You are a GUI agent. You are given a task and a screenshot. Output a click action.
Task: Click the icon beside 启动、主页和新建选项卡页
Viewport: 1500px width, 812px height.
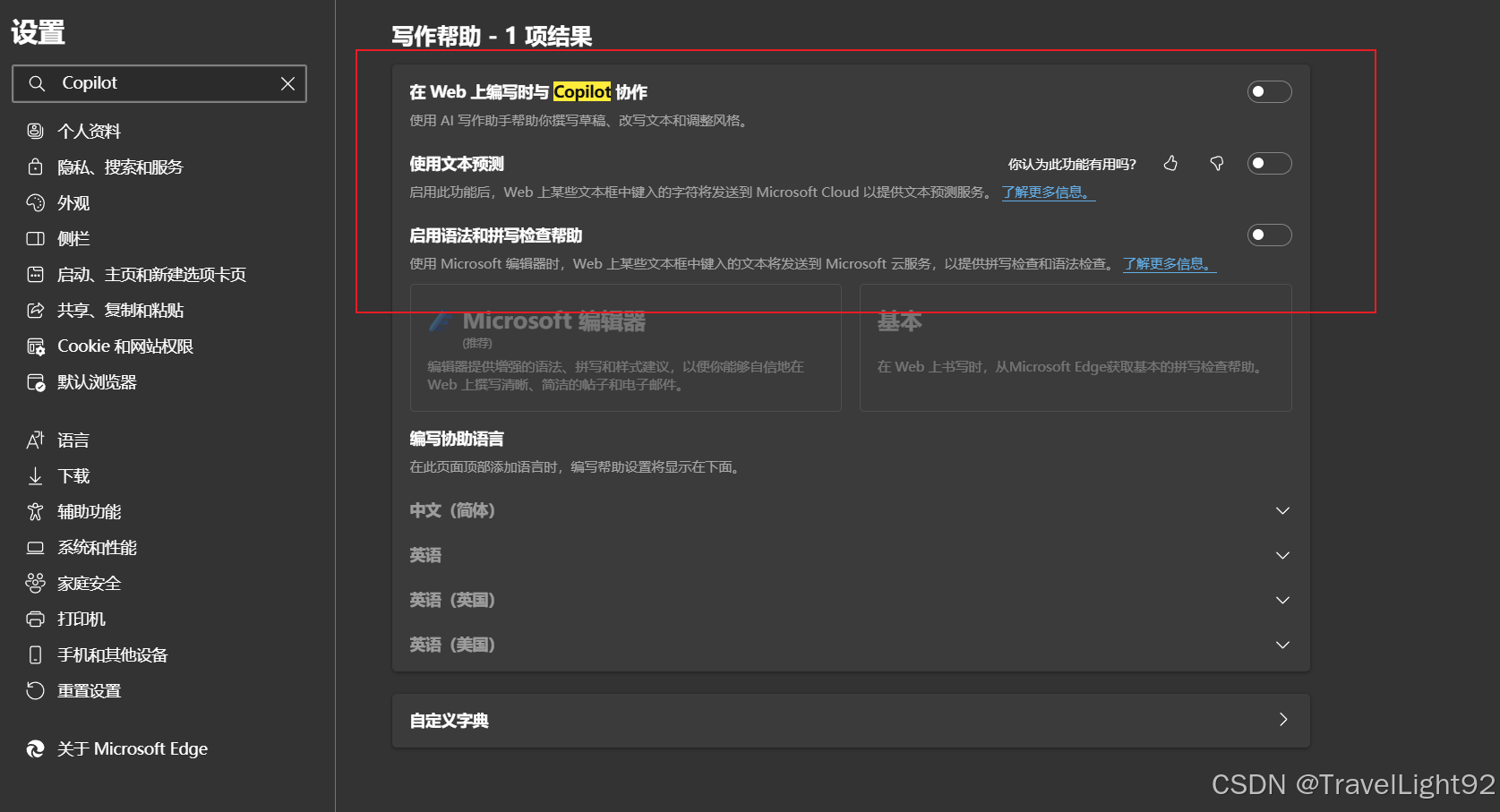35,274
